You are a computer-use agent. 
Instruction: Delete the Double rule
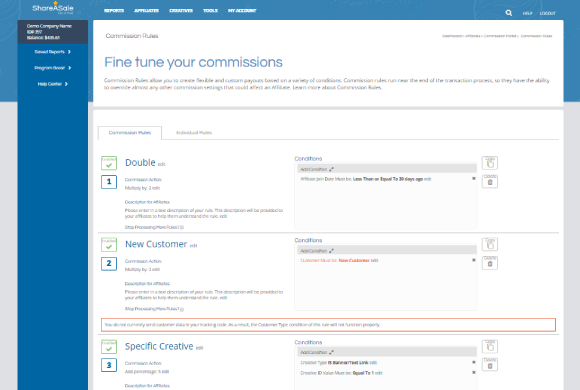click(490, 181)
